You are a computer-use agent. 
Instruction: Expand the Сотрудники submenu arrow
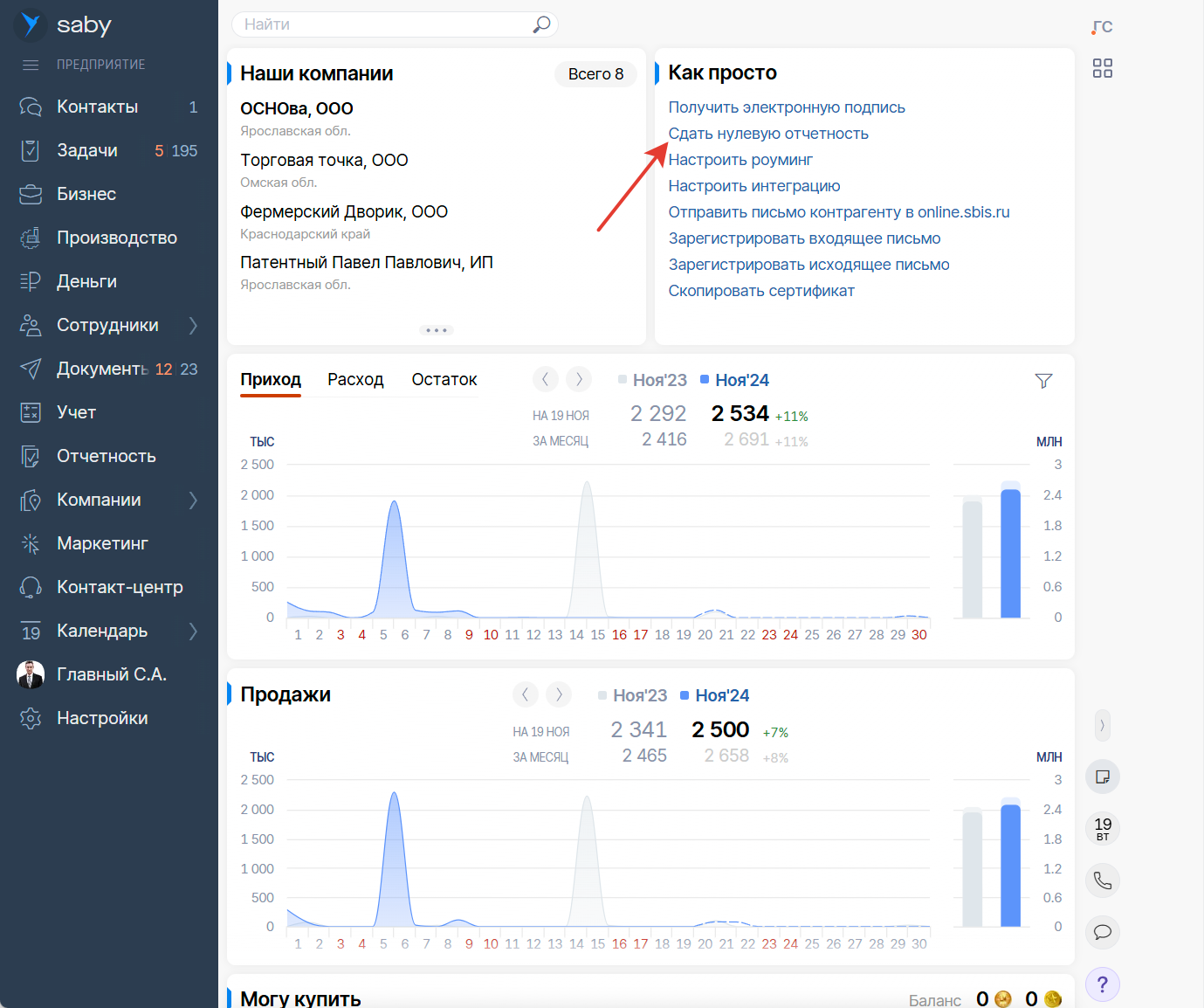pos(193,325)
